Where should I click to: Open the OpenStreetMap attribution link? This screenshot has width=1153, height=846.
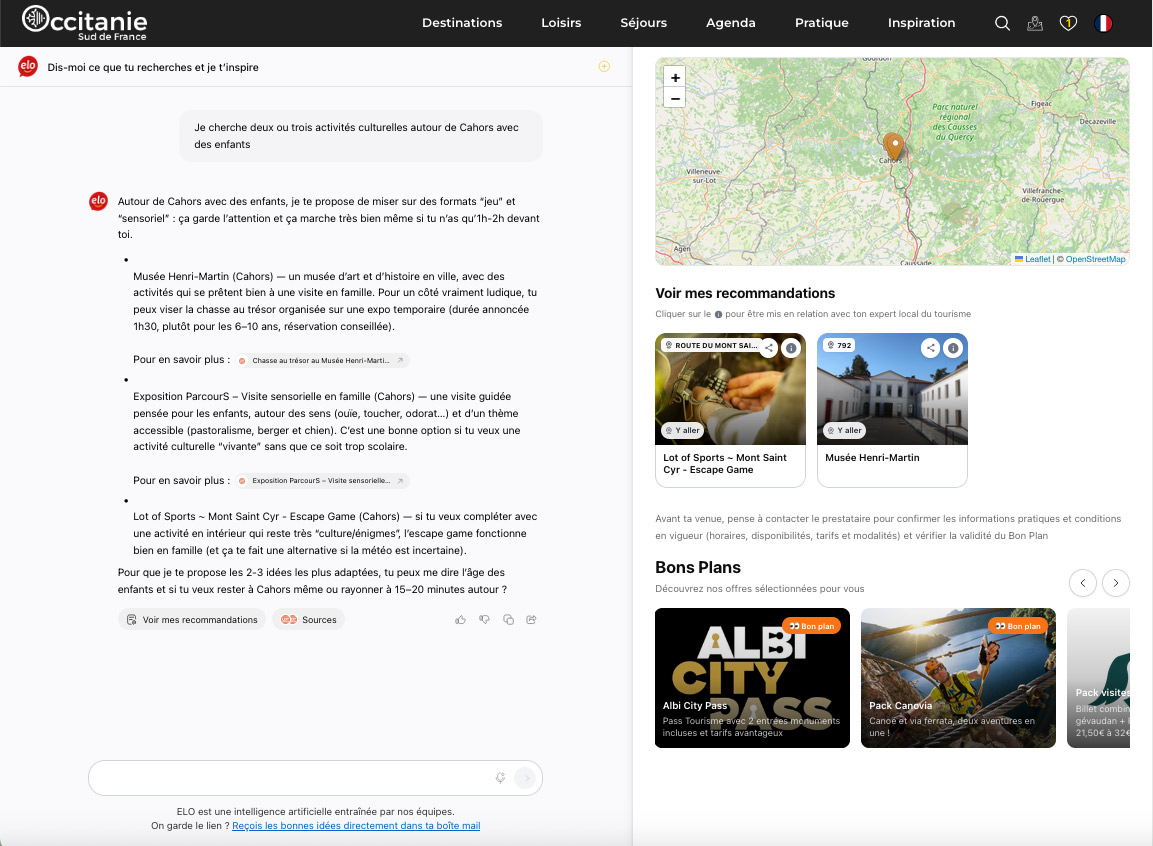click(1095, 259)
